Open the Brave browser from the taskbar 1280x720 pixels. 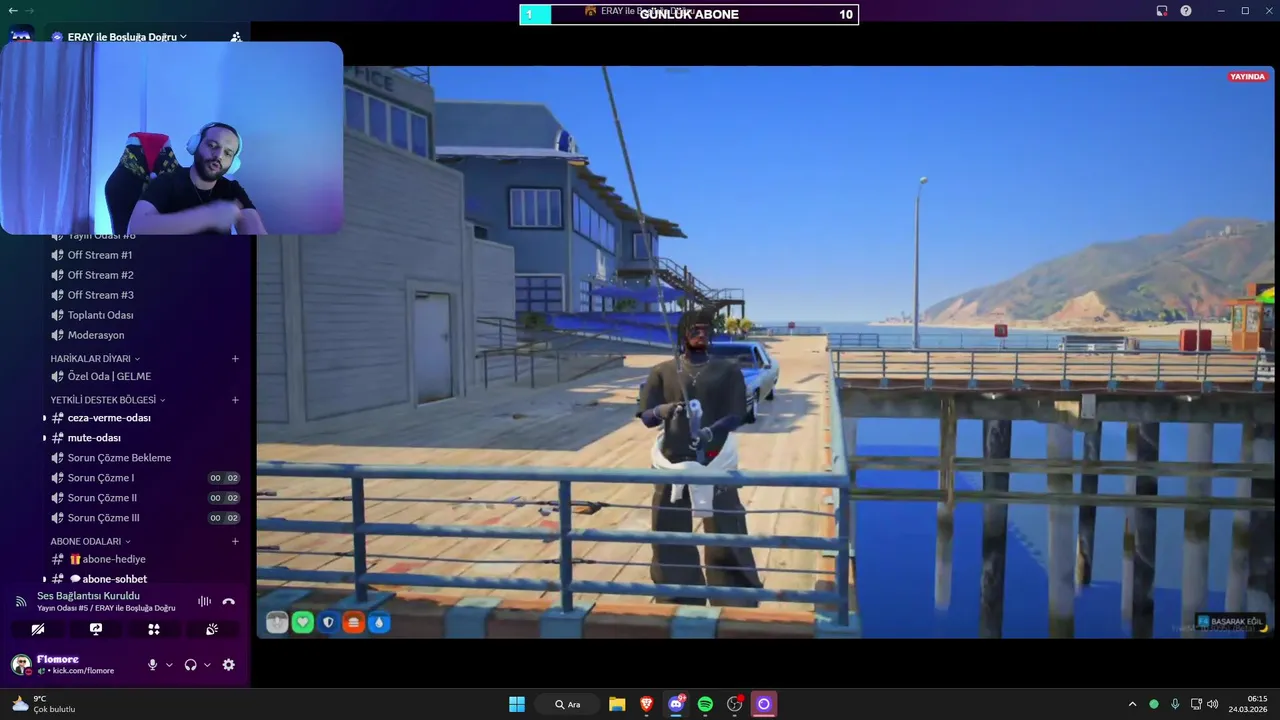click(647, 704)
